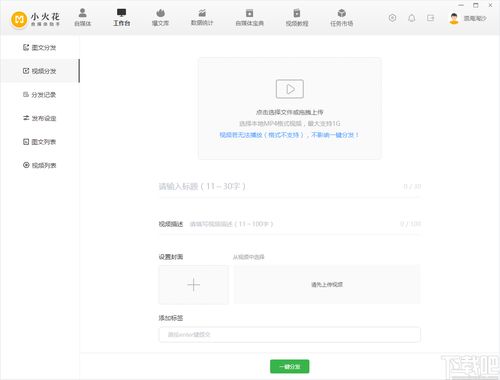Click the blue video format notice link
This screenshot has width=500, height=380.
(289, 135)
